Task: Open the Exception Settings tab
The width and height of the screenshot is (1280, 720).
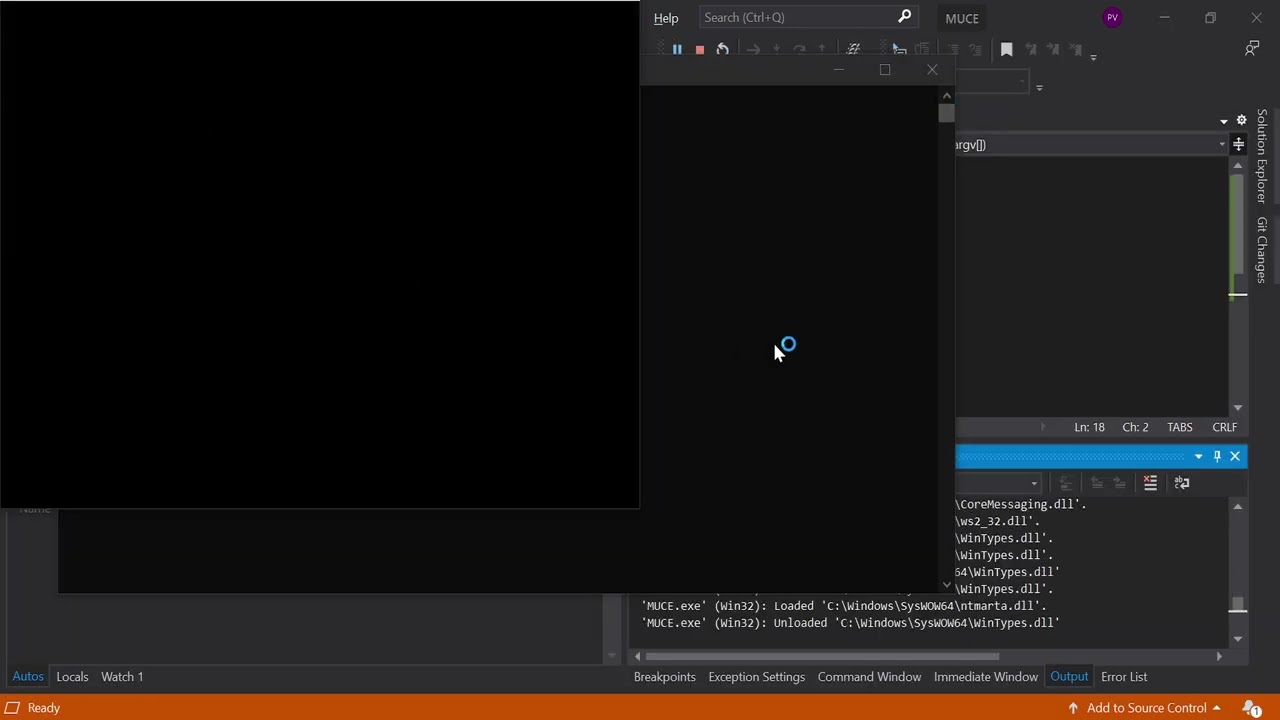Action: (756, 677)
